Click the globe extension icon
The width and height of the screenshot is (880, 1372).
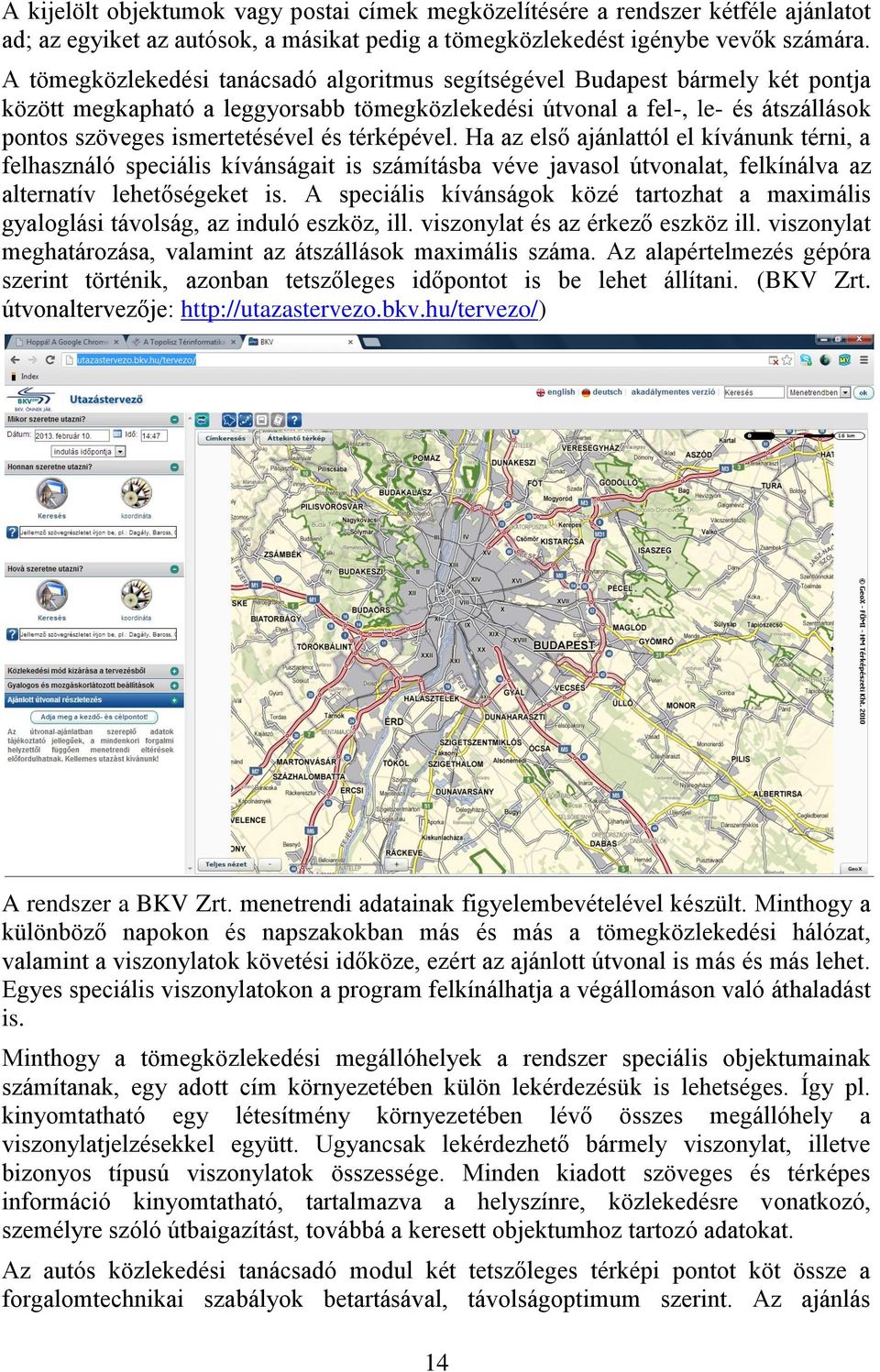tap(825, 360)
